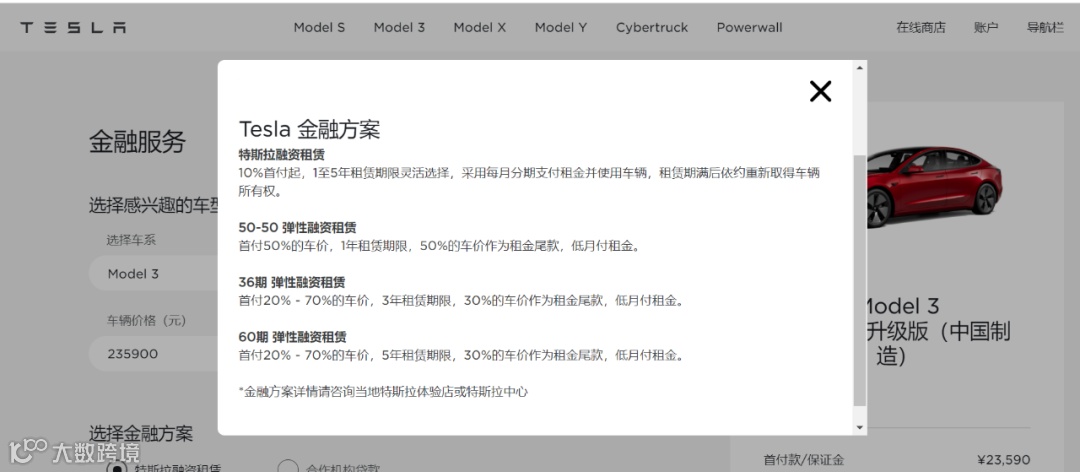This screenshot has width=1080, height=472.
Task: Click the 首付50%的车价 description line
Action: pyautogui.click(x=439, y=246)
